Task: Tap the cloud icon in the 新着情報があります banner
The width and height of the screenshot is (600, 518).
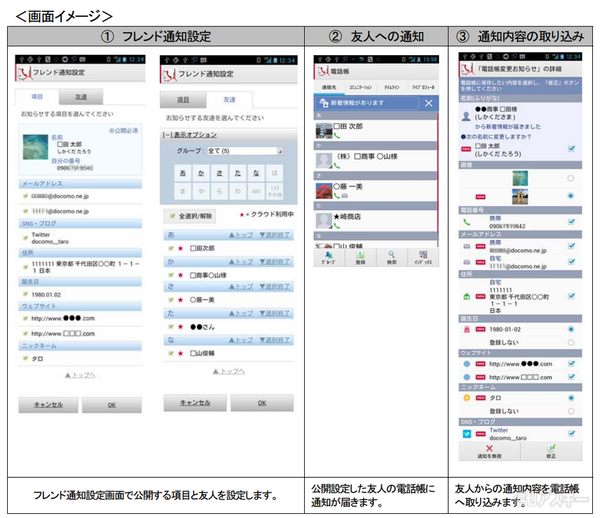Action: coord(324,103)
